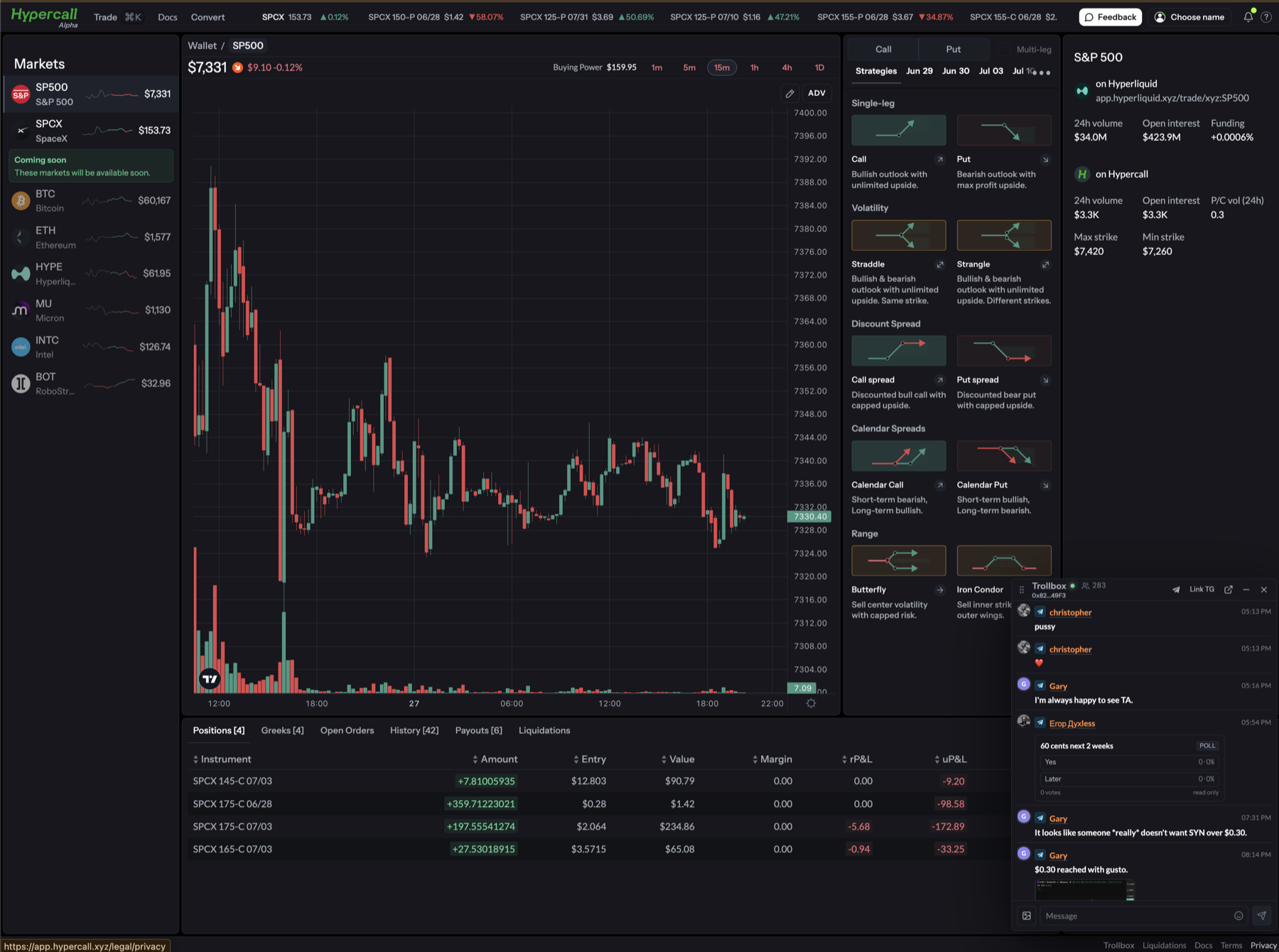
Task: Open Docs in top navigation
Action: click(168, 17)
